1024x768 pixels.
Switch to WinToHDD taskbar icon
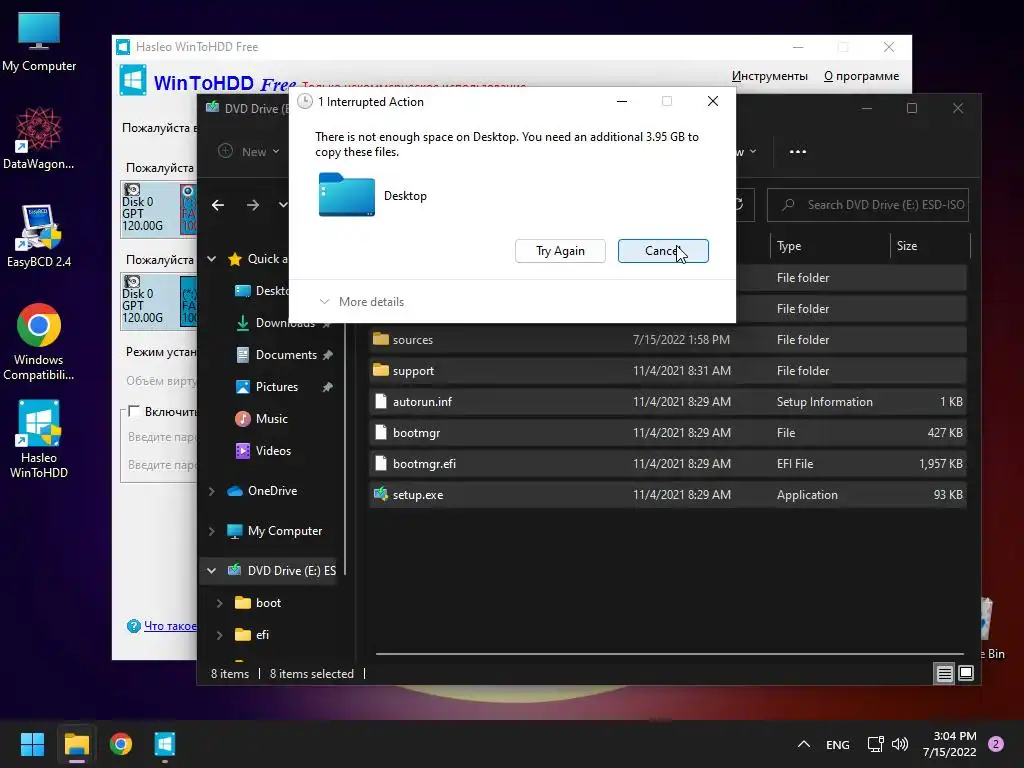click(x=165, y=744)
